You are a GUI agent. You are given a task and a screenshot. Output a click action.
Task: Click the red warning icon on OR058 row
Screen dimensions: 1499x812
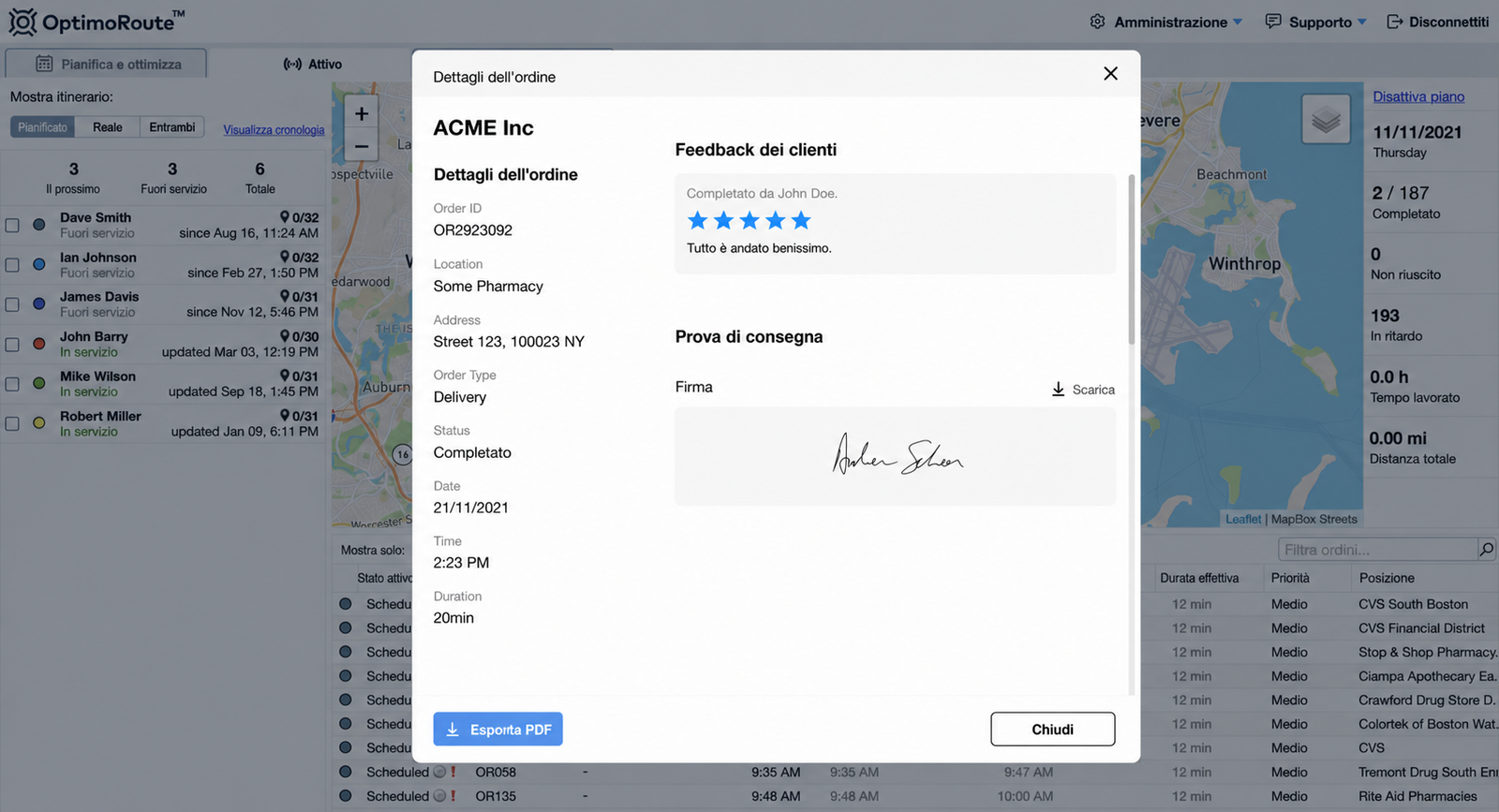(453, 772)
